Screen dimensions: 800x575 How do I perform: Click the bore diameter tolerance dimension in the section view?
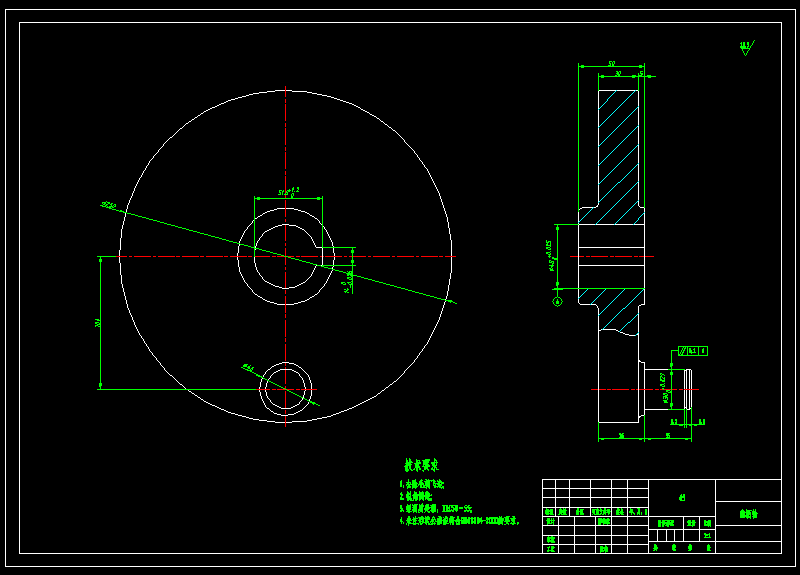tap(551, 256)
